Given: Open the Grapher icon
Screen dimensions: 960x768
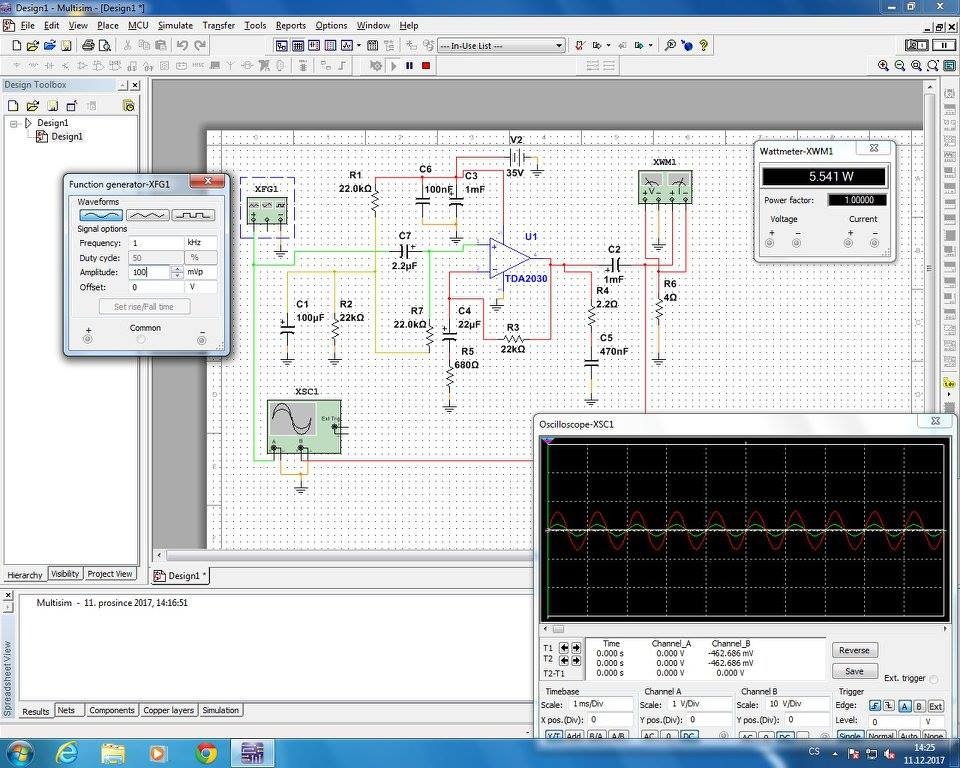Looking at the screenshot, I should (x=347, y=45).
